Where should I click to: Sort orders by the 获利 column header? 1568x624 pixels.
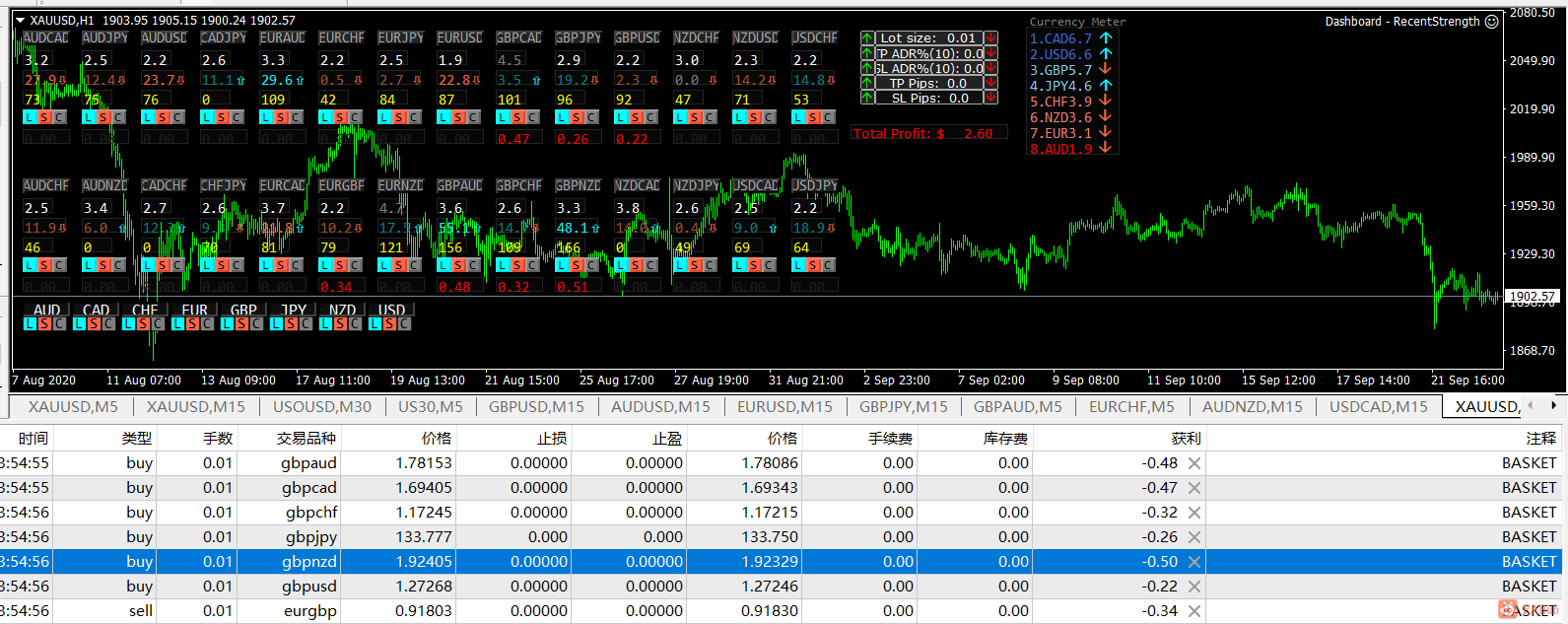tap(1186, 439)
